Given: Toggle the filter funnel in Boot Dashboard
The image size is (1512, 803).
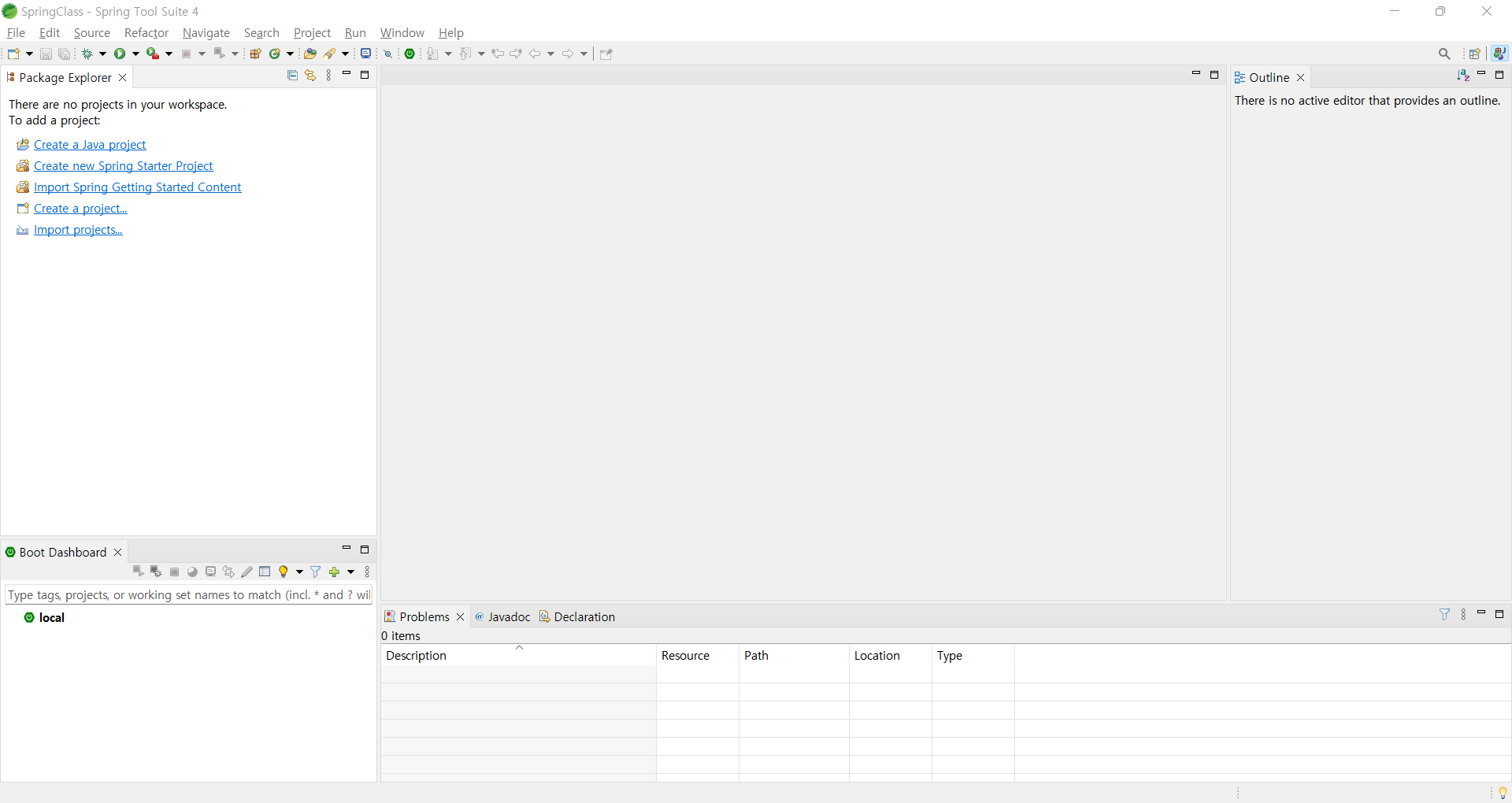Looking at the screenshot, I should pyautogui.click(x=316, y=572).
